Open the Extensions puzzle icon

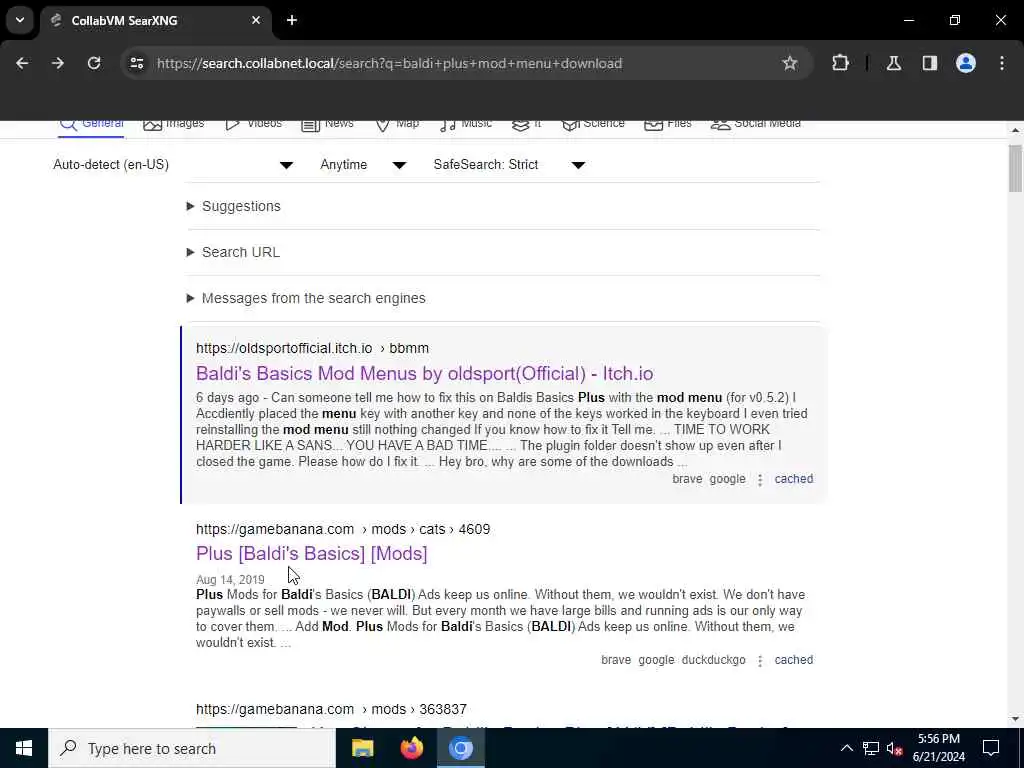[840, 63]
